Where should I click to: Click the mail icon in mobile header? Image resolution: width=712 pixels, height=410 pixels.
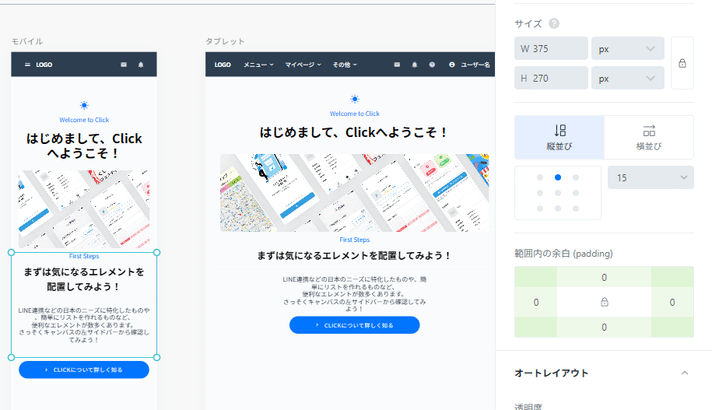click(x=124, y=64)
